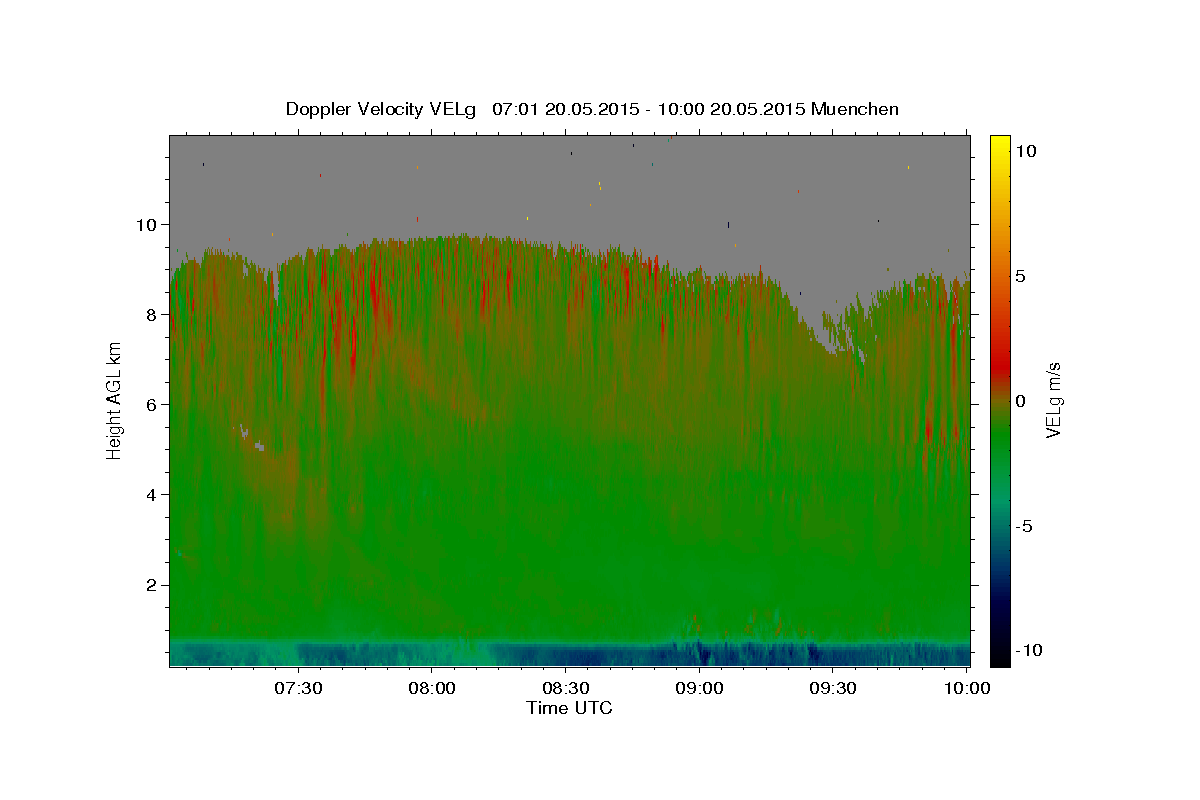Click the 'Time UTC' axis label
This screenshot has height=800, width=1200.
coord(569,708)
